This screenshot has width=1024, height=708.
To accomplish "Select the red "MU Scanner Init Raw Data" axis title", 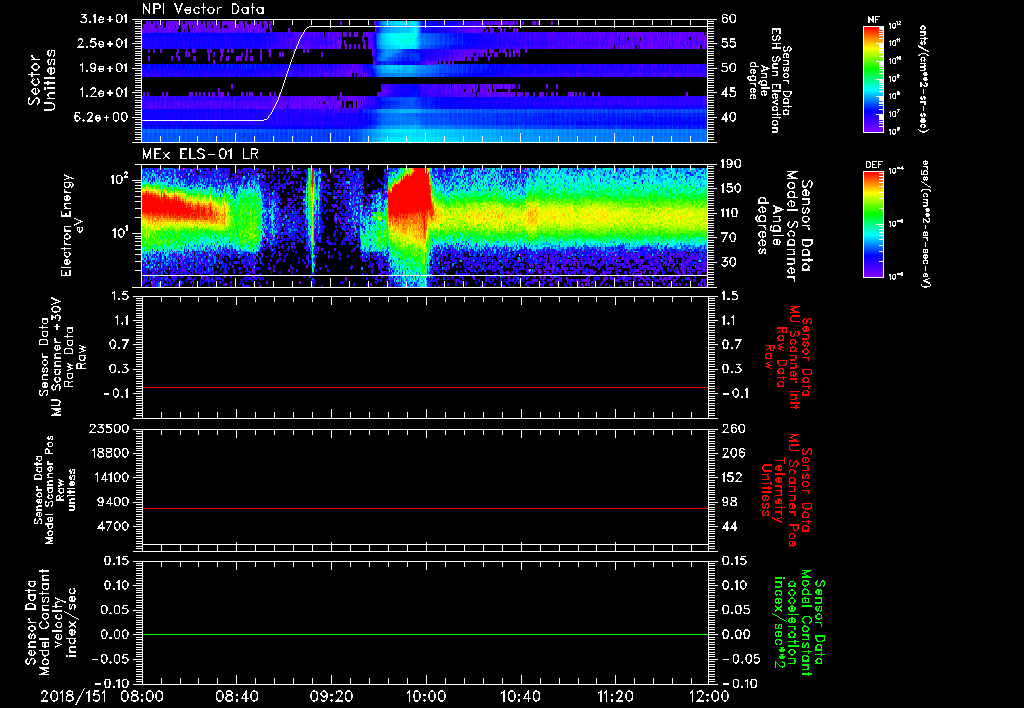I will point(790,357).
